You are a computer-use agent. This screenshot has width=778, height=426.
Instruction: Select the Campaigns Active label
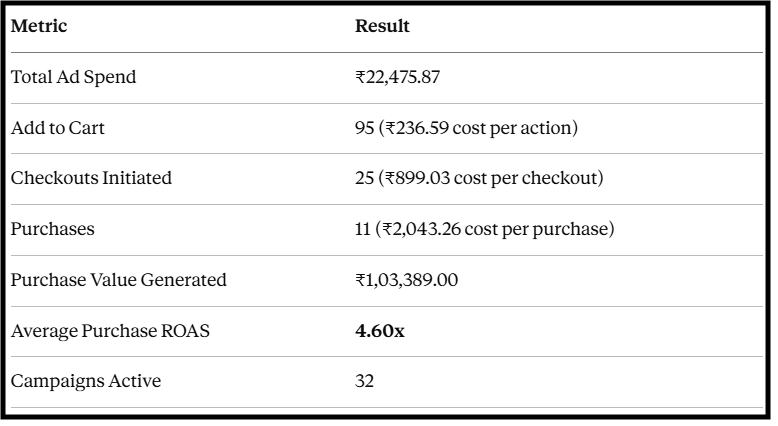[86, 381]
